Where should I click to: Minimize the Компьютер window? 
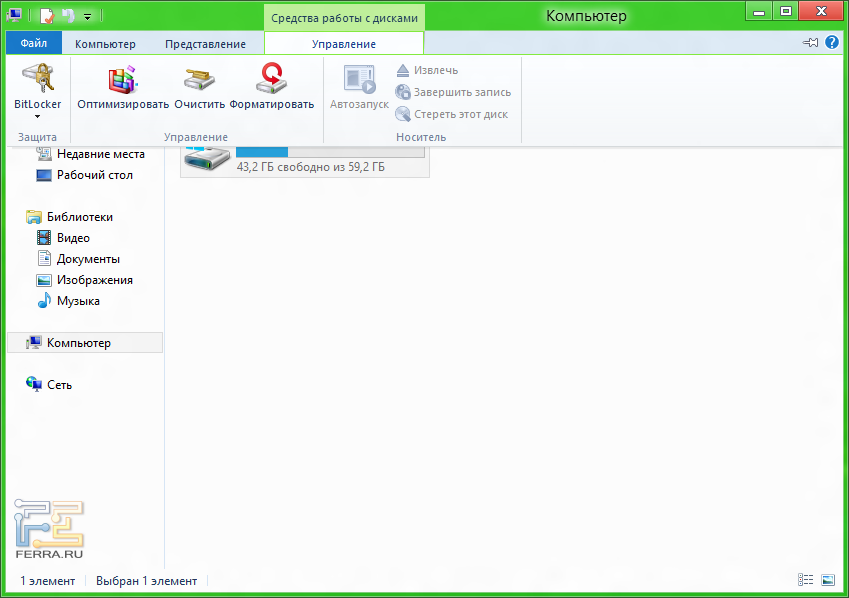759,12
